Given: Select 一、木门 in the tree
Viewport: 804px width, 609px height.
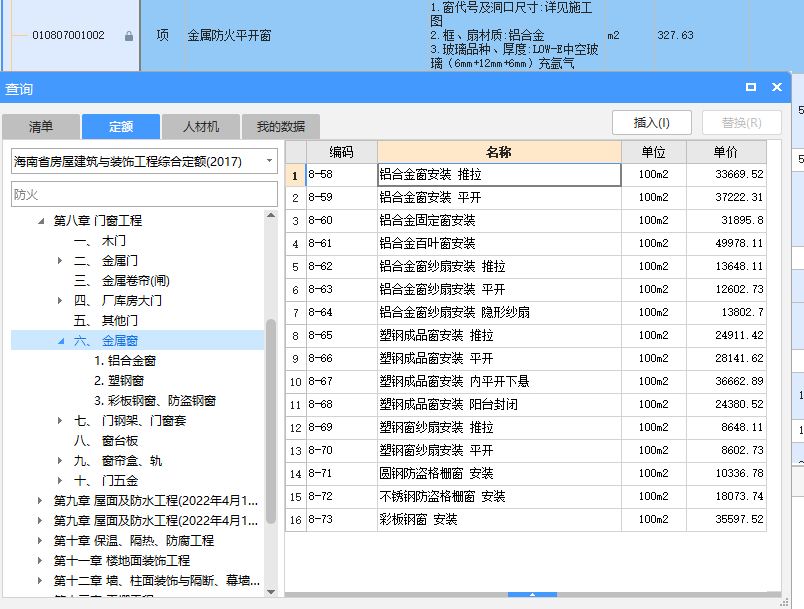Looking at the screenshot, I should click(x=100, y=241).
